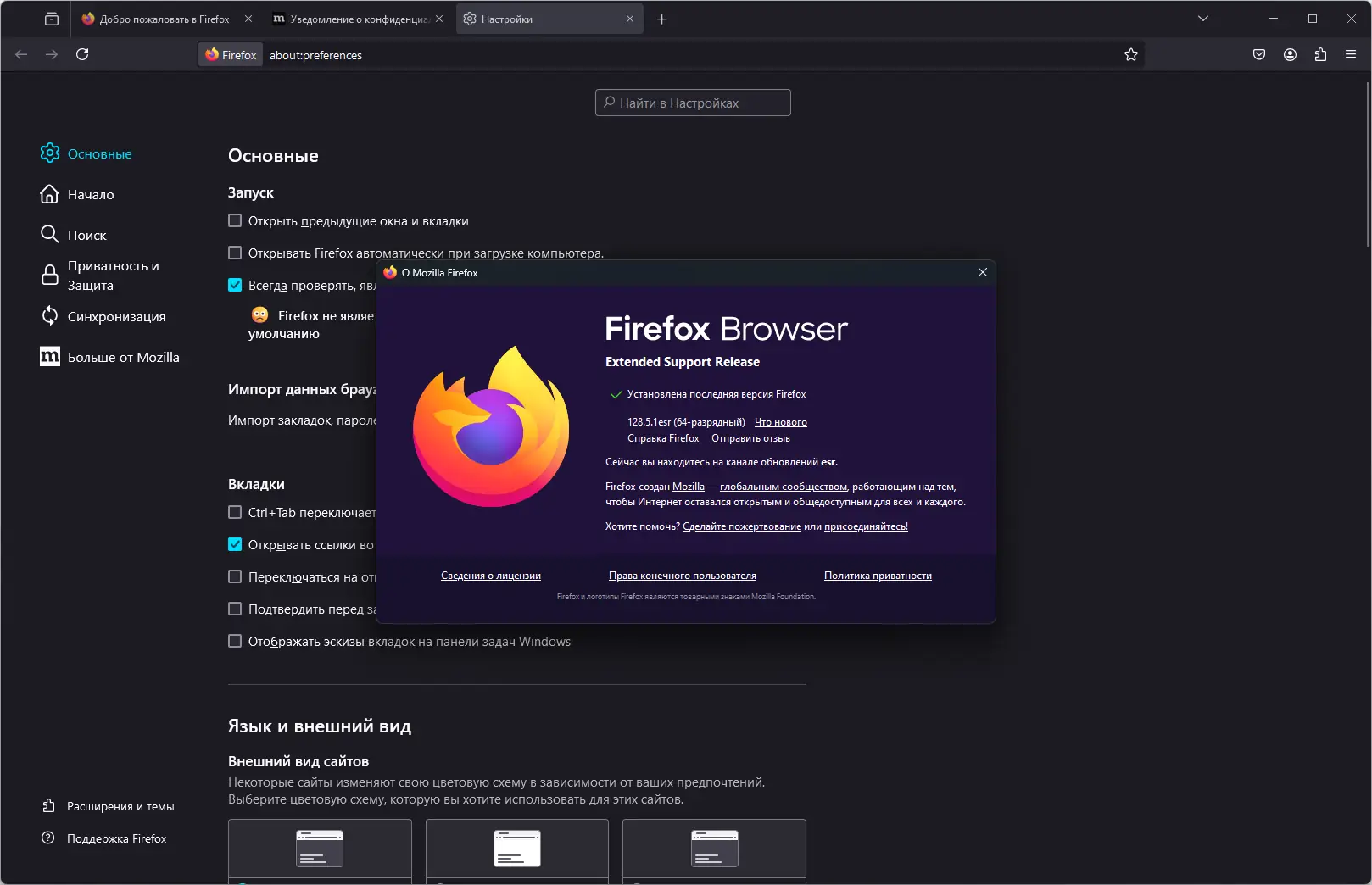Click the 'Найти в Настройках' search field
Viewport: 1372px width, 885px height.
point(693,103)
